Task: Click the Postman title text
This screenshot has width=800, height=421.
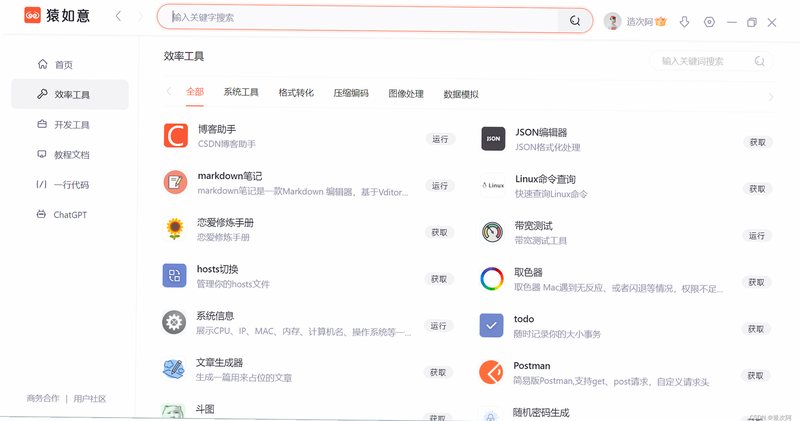Action: (532, 366)
